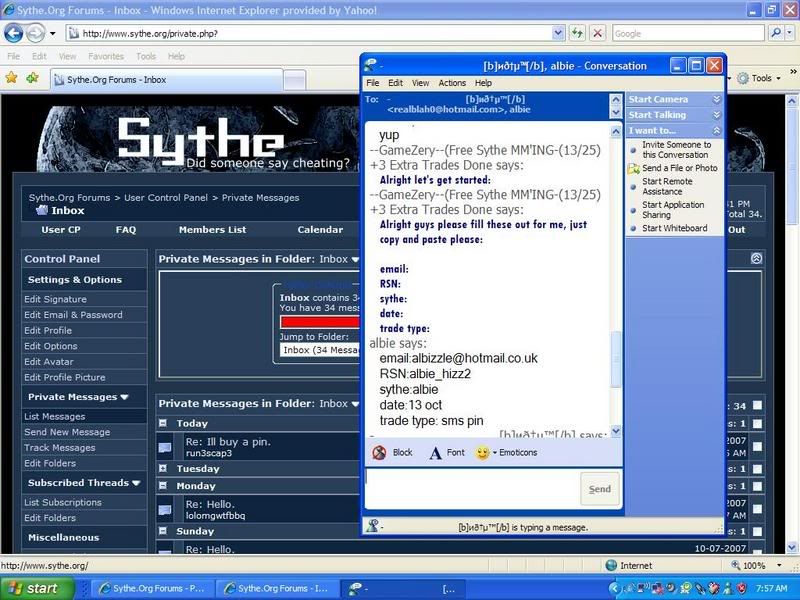The height and width of the screenshot is (600, 800).
Task: Expand the Start Camera panel
Action: pyautogui.click(x=716, y=99)
